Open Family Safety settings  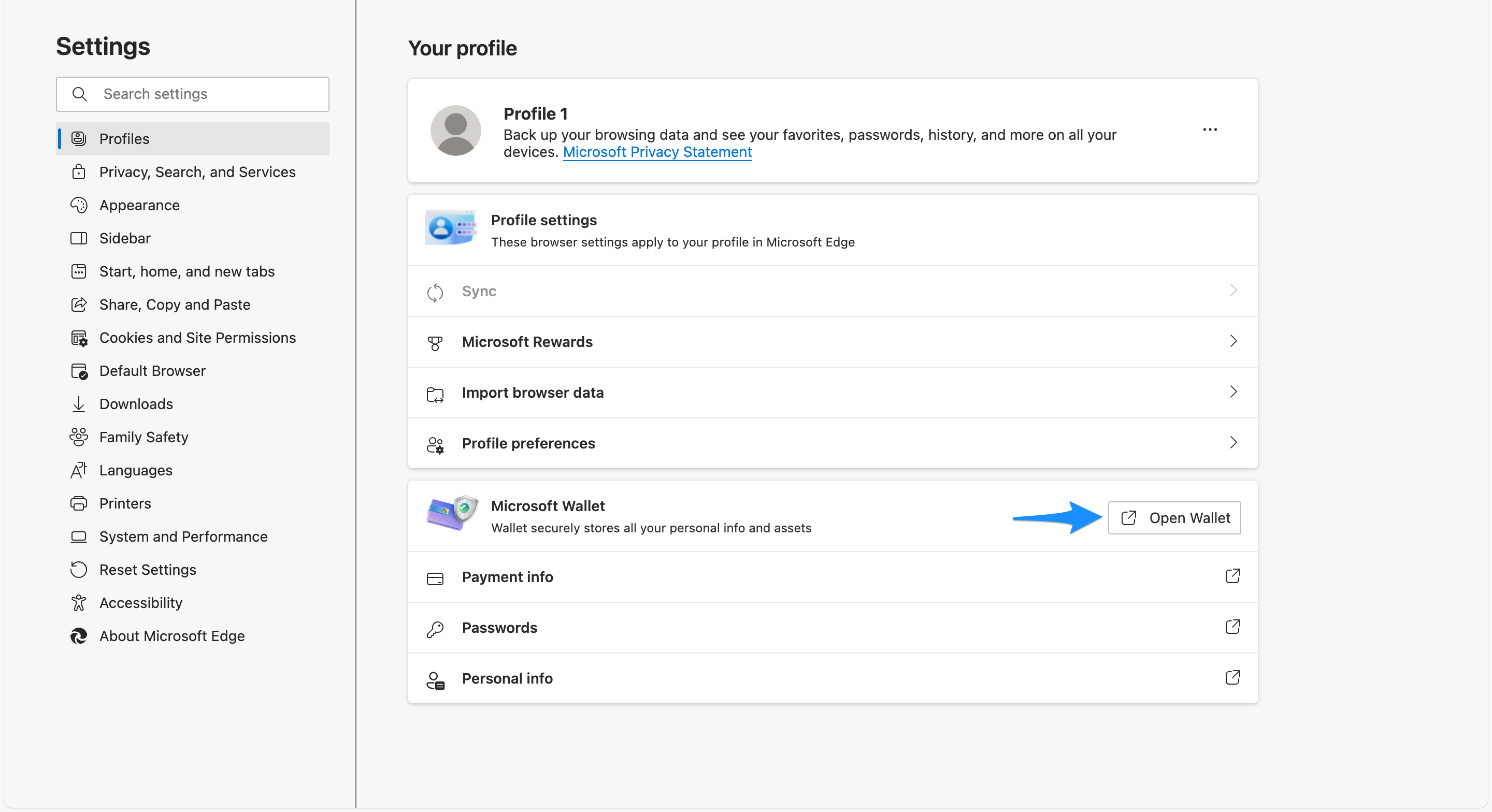pos(193,437)
